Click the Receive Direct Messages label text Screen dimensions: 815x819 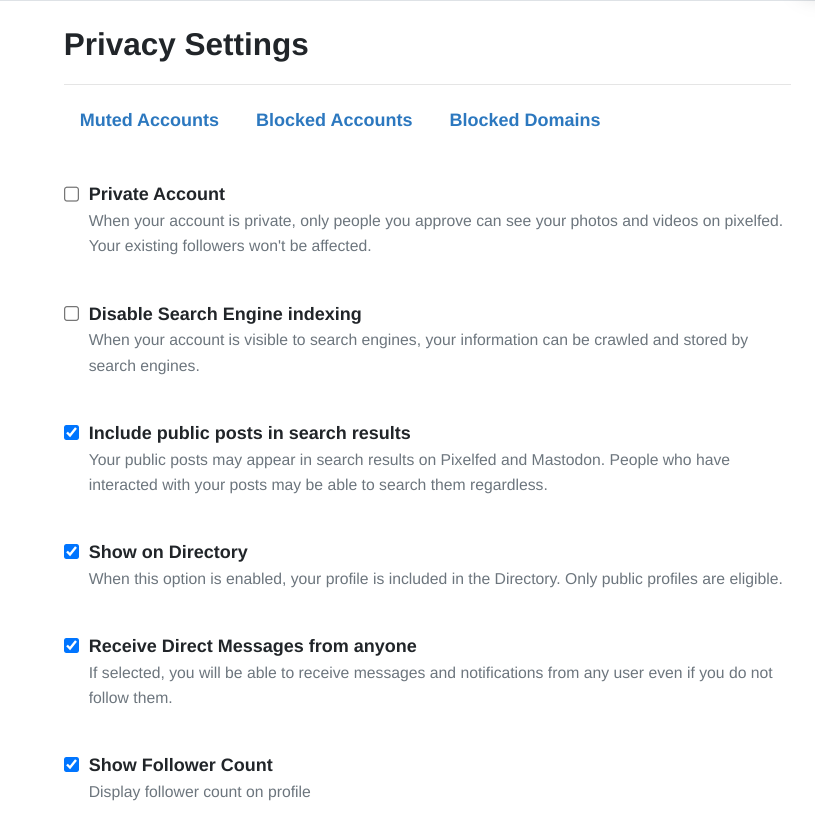[x=252, y=646]
